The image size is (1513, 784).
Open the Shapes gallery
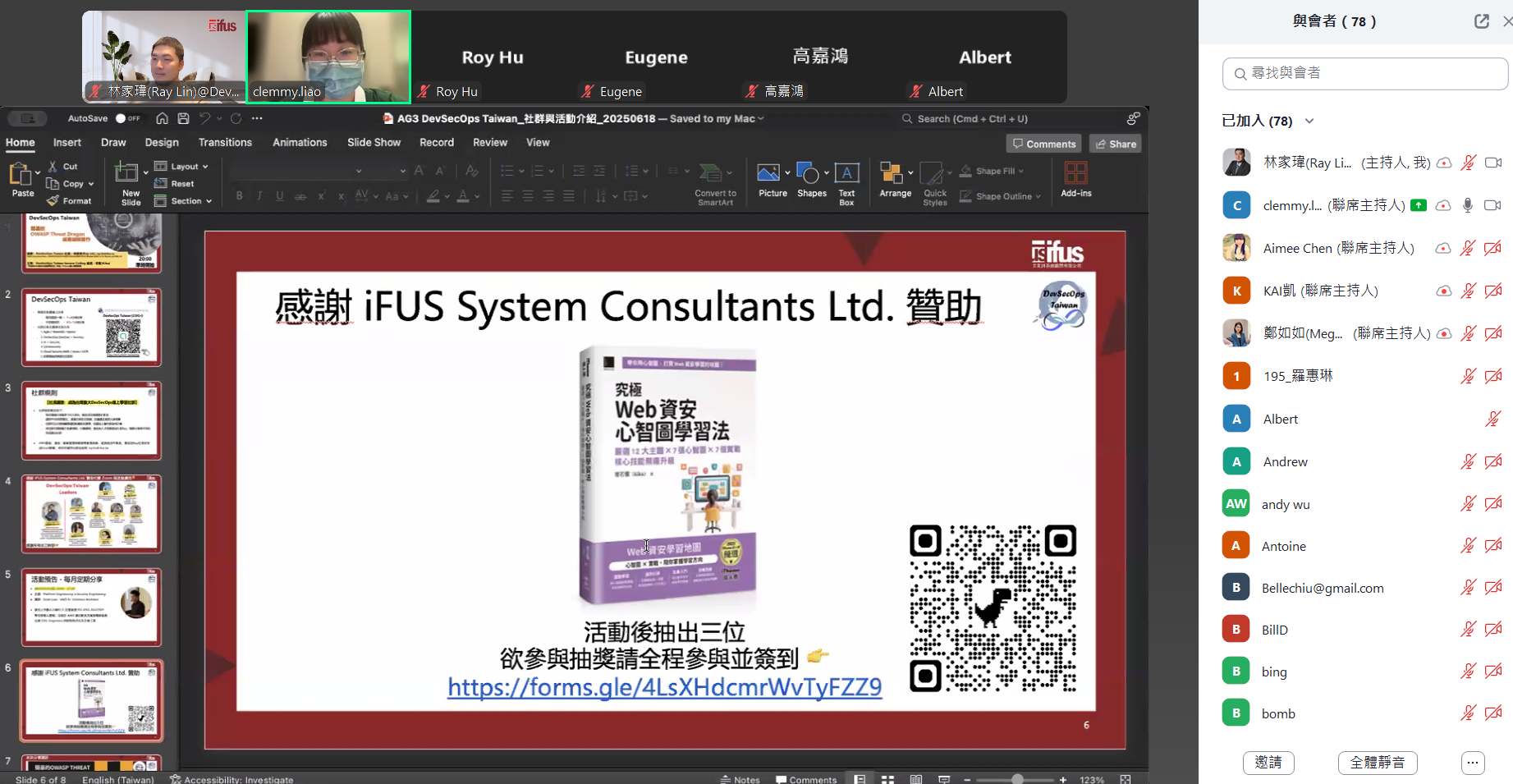pos(809,173)
